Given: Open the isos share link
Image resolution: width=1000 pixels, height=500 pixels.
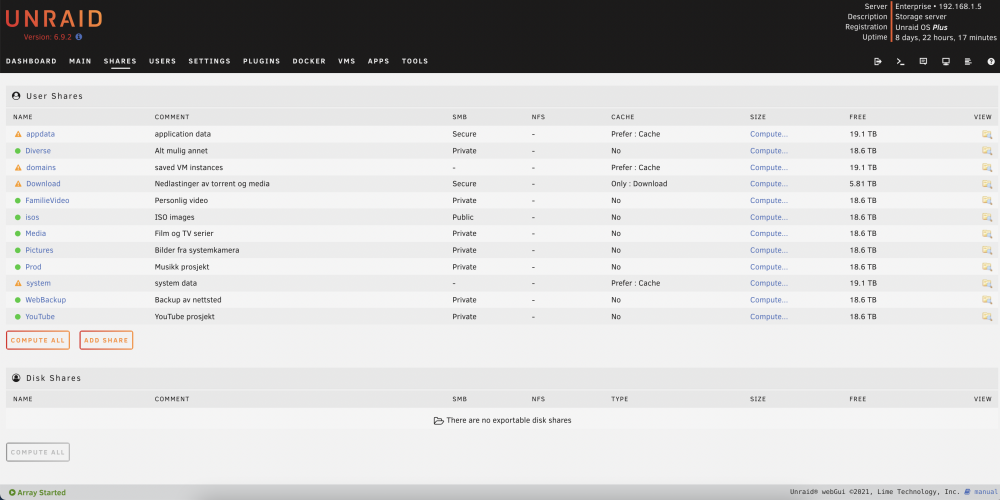Looking at the screenshot, I should click(x=33, y=217).
